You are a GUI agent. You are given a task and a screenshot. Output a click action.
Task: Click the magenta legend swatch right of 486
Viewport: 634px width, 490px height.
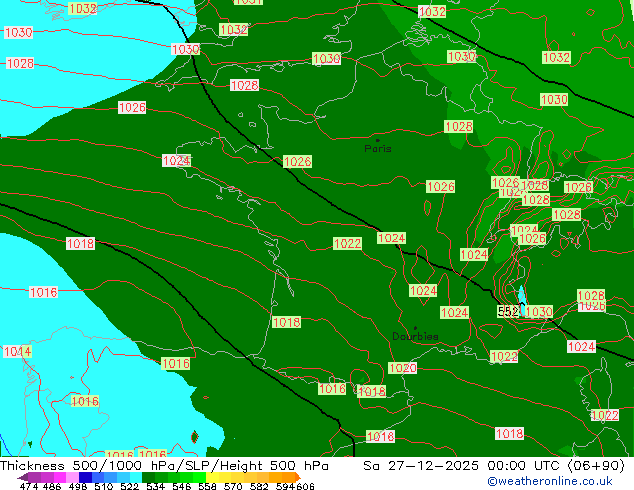tap(60, 477)
